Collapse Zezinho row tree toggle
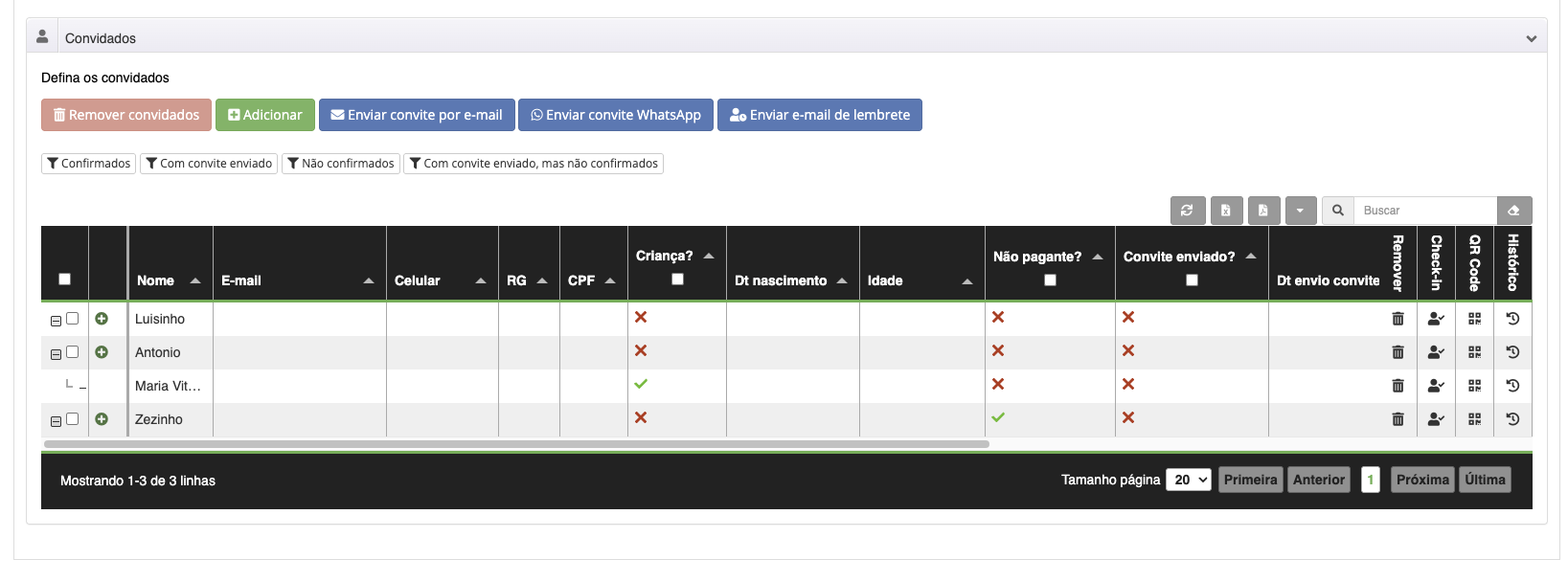This screenshot has height=582, width=1568. [x=56, y=421]
